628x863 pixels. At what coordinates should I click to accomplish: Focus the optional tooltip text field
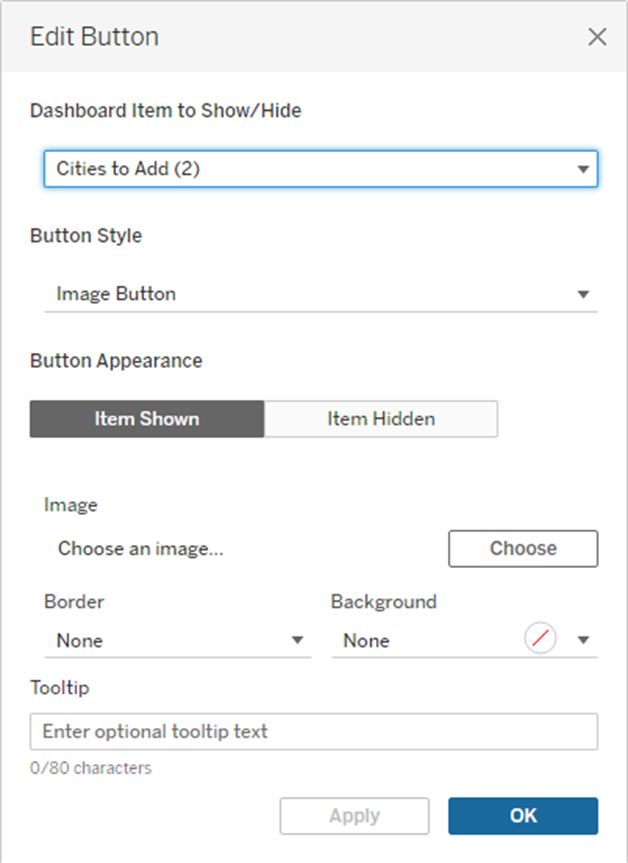pos(314,731)
